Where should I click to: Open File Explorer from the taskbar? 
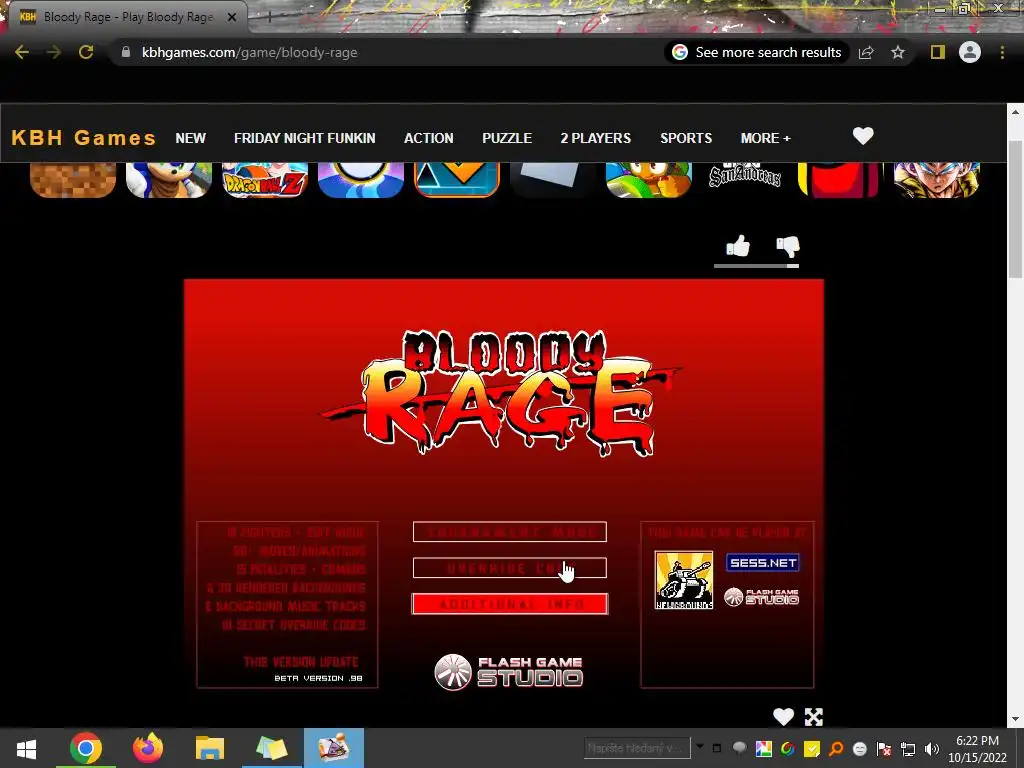(210, 748)
